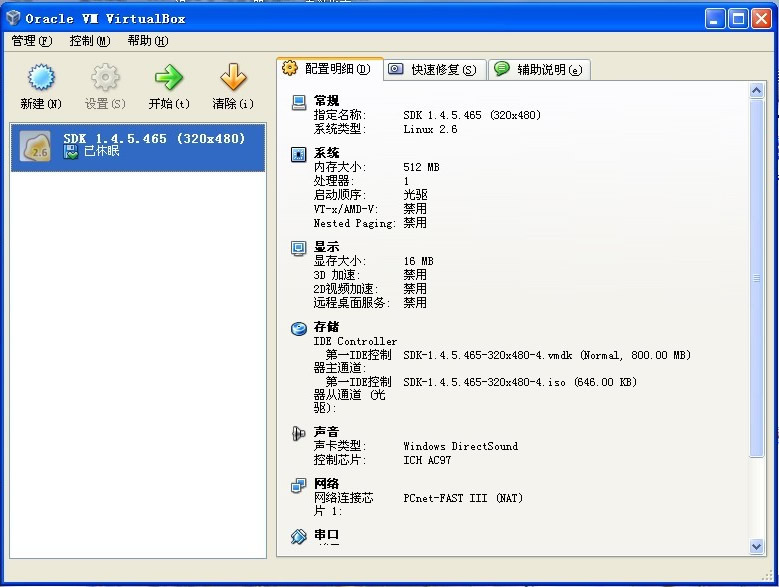This screenshot has height=587, width=779.
Task: Switch to the 快速修复 (Snapshots) tab
Action: [434, 70]
